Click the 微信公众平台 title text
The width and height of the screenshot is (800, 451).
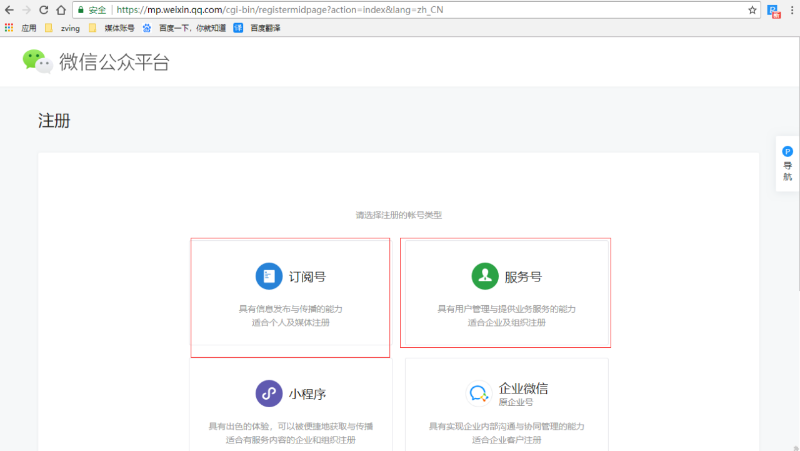pos(114,62)
